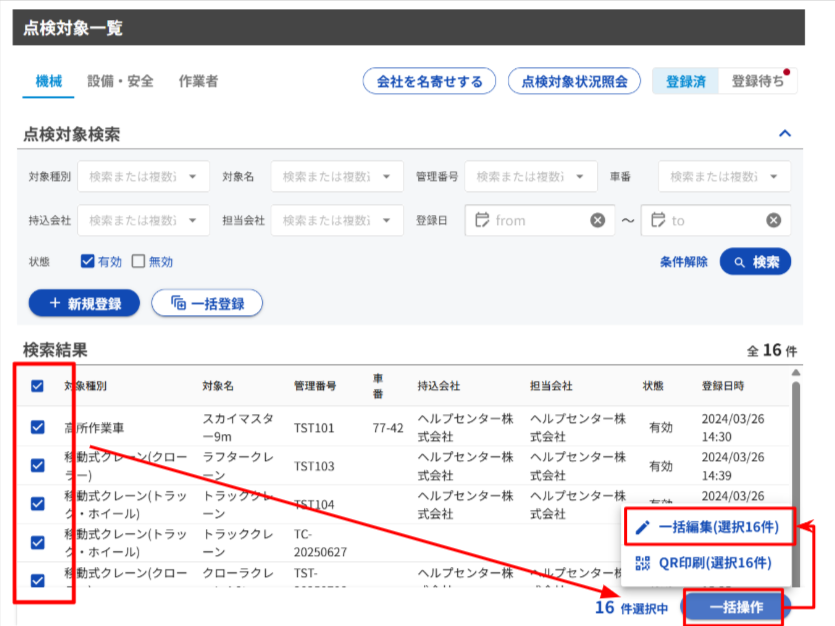Image resolution: width=835 pixels, height=626 pixels.
Task: Switch to 登録待ち toggle
Action: (x=757, y=82)
